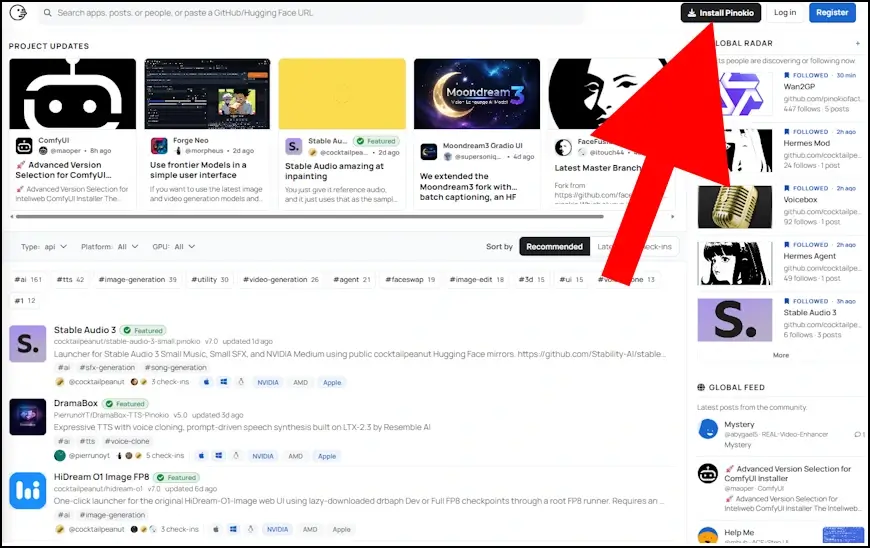Click the HiDream O1 Image FP8 app icon
870x548 pixels.
pyautogui.click(x=28, y=491)
